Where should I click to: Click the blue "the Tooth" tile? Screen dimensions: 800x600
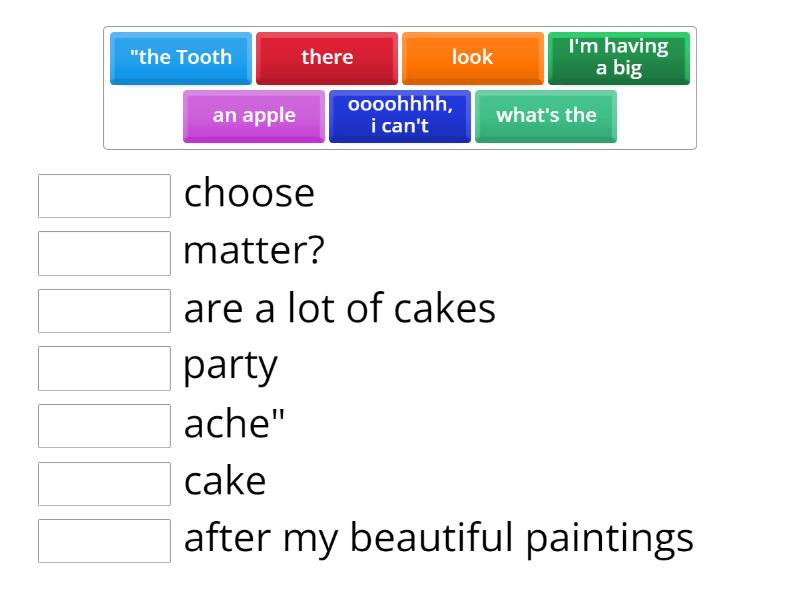pos(181,57)
